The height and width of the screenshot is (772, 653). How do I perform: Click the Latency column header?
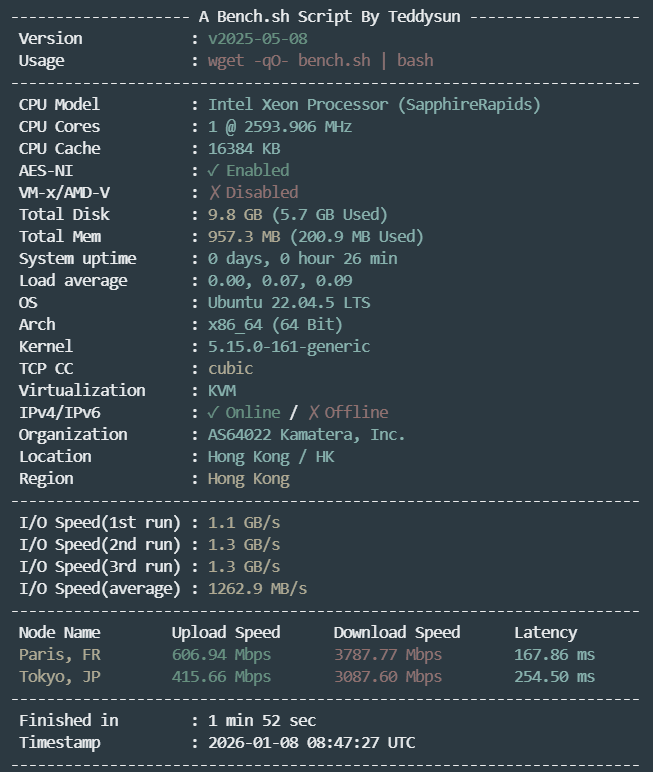(546, 632)
